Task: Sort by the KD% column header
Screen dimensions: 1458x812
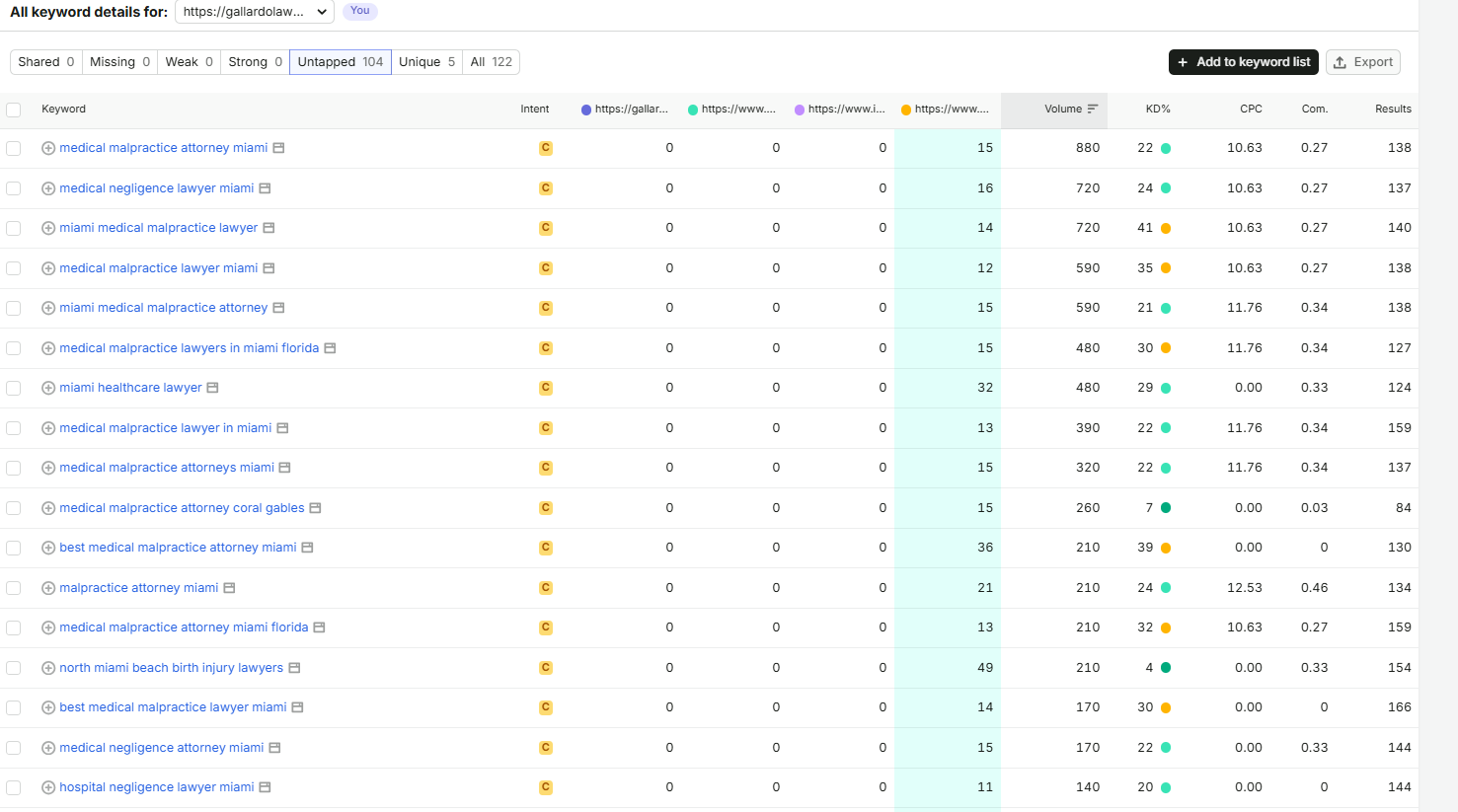Action: 1158,110
